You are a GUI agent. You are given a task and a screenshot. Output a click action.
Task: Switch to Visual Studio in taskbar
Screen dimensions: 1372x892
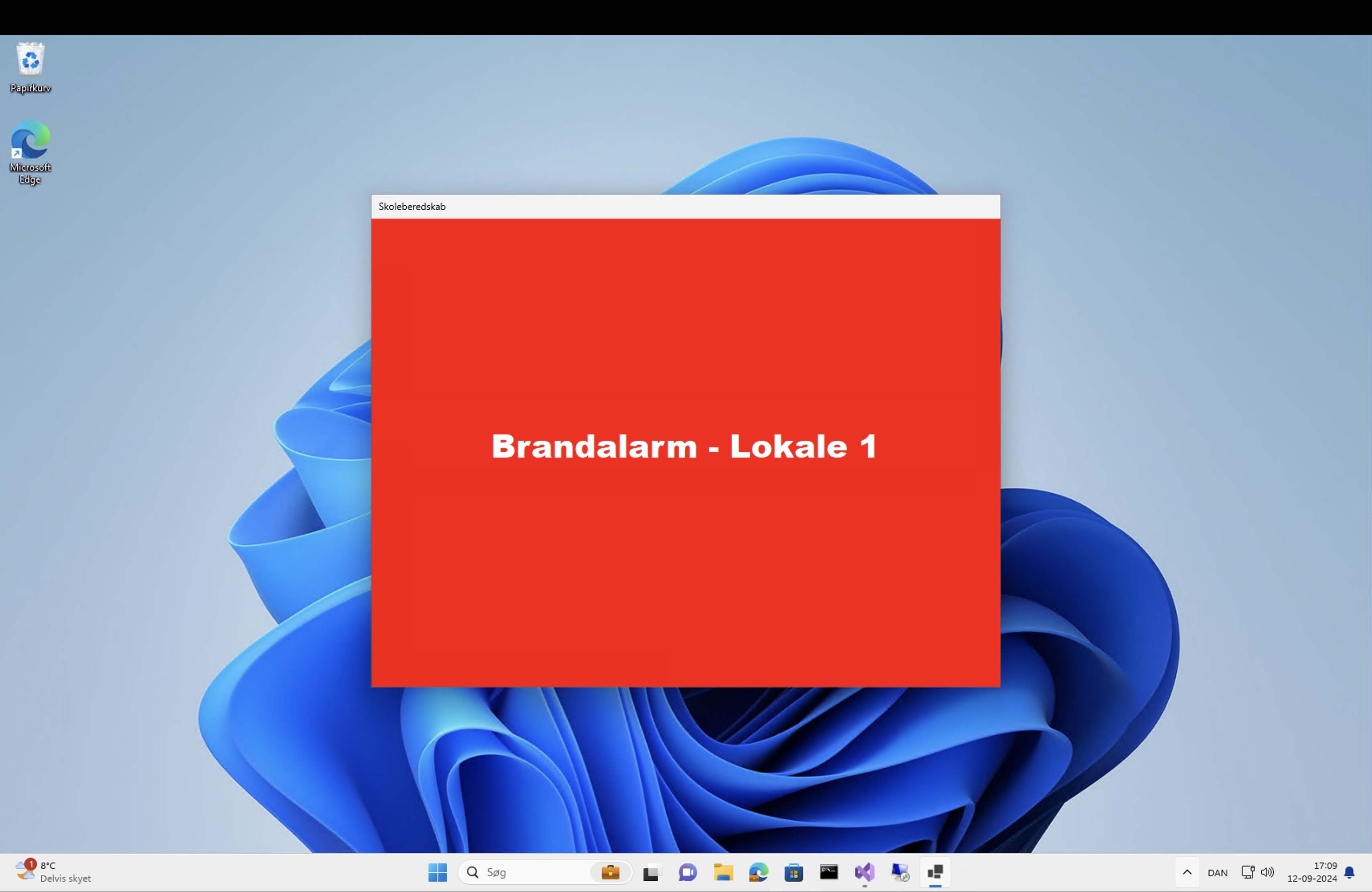(864, 872)
